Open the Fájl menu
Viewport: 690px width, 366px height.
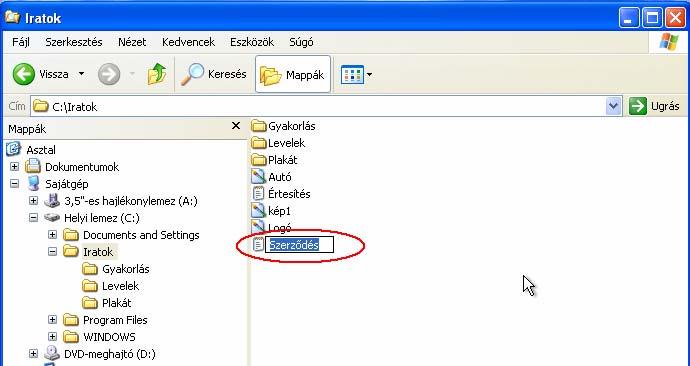(x=21, y=42)
